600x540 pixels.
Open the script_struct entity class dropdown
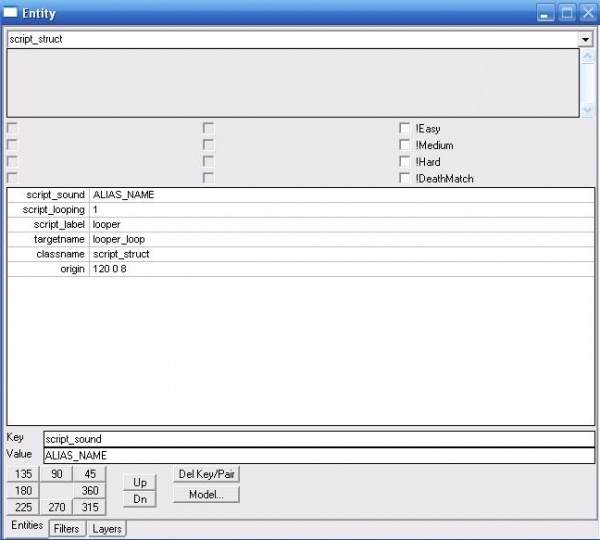(x=585, y=39)
